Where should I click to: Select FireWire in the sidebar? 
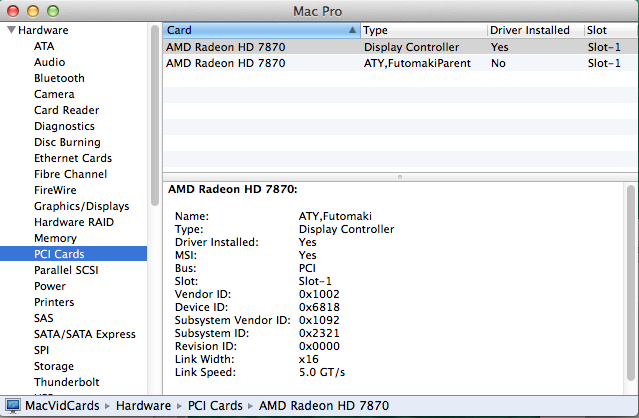(x=55, y=190)
